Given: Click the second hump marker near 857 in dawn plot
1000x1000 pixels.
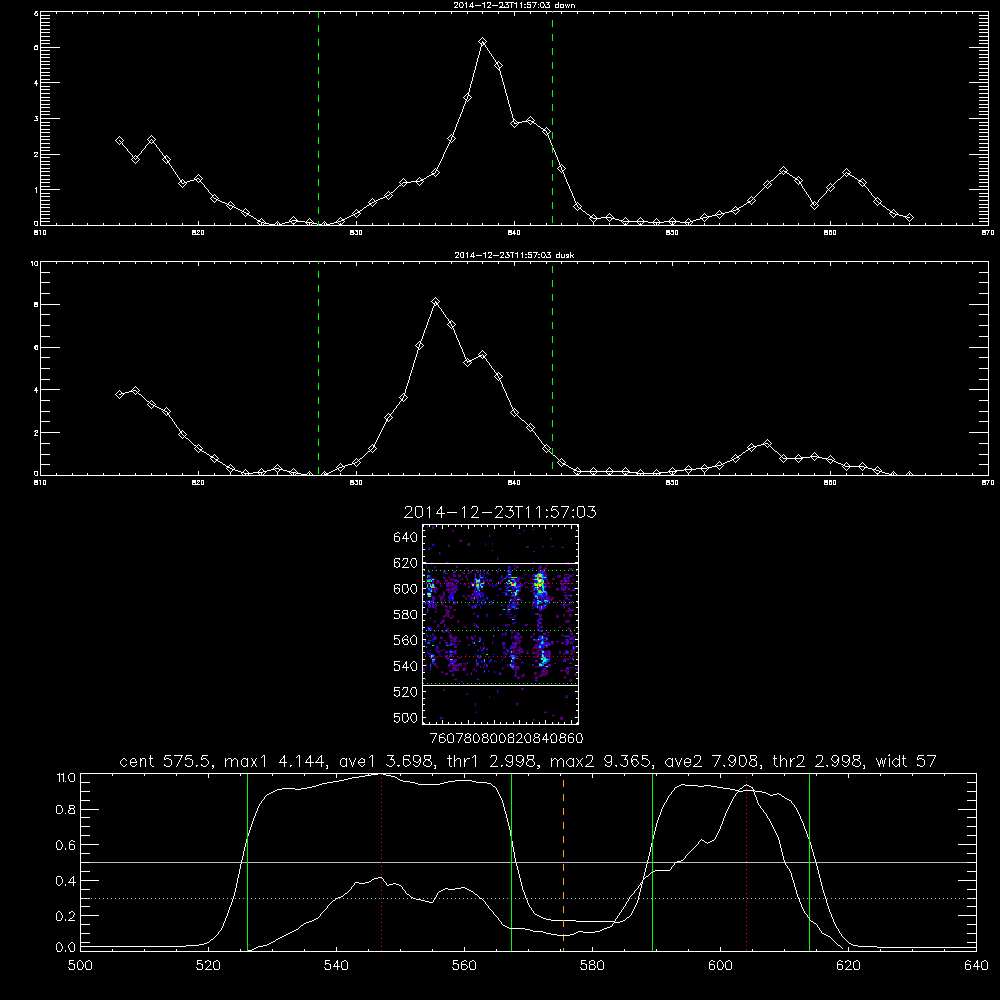Looking at the screenshot, I should click(784, 171).
